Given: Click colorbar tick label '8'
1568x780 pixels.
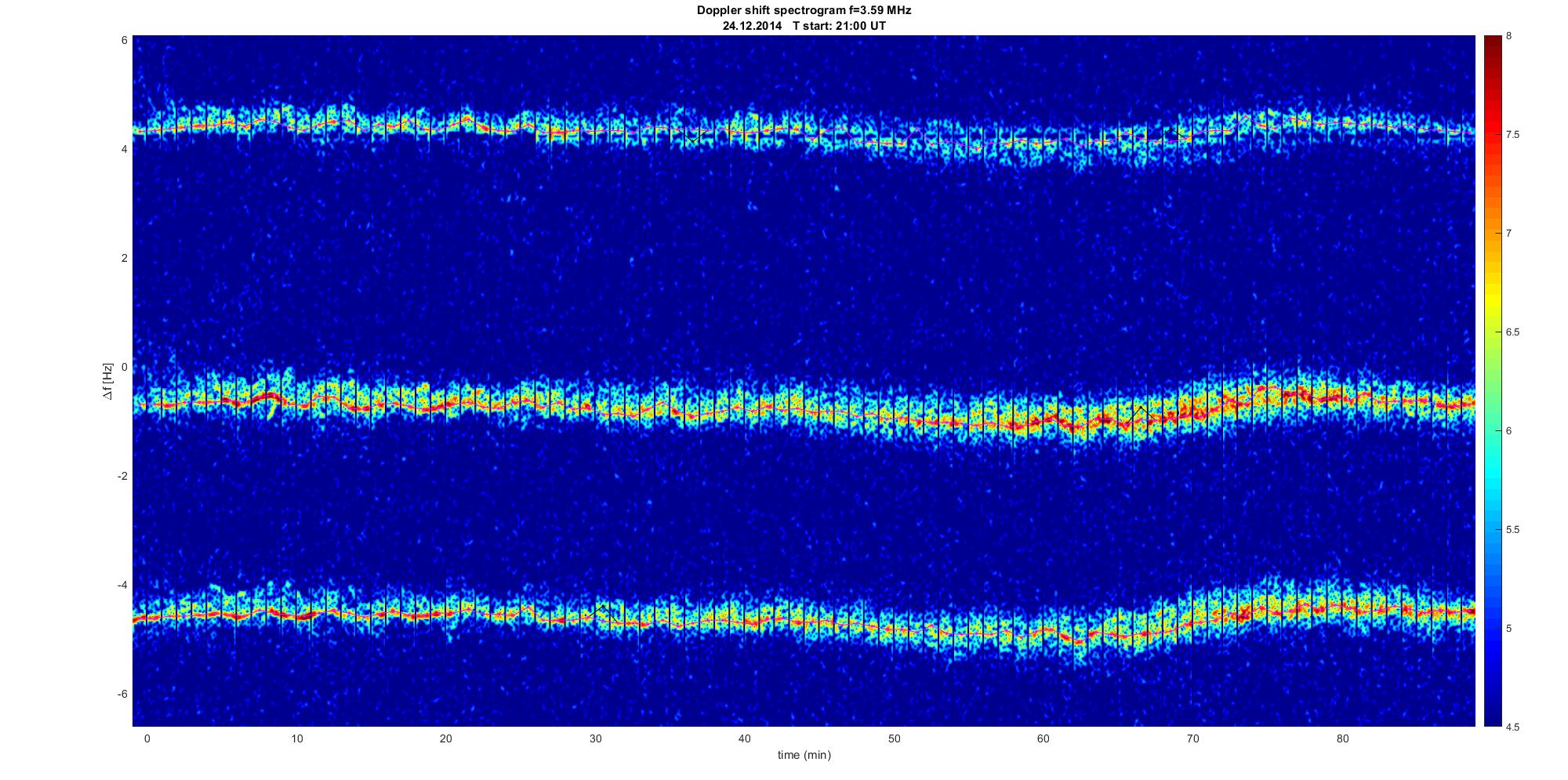Looking at the screenshot, I should click(x=1509, y=36).
